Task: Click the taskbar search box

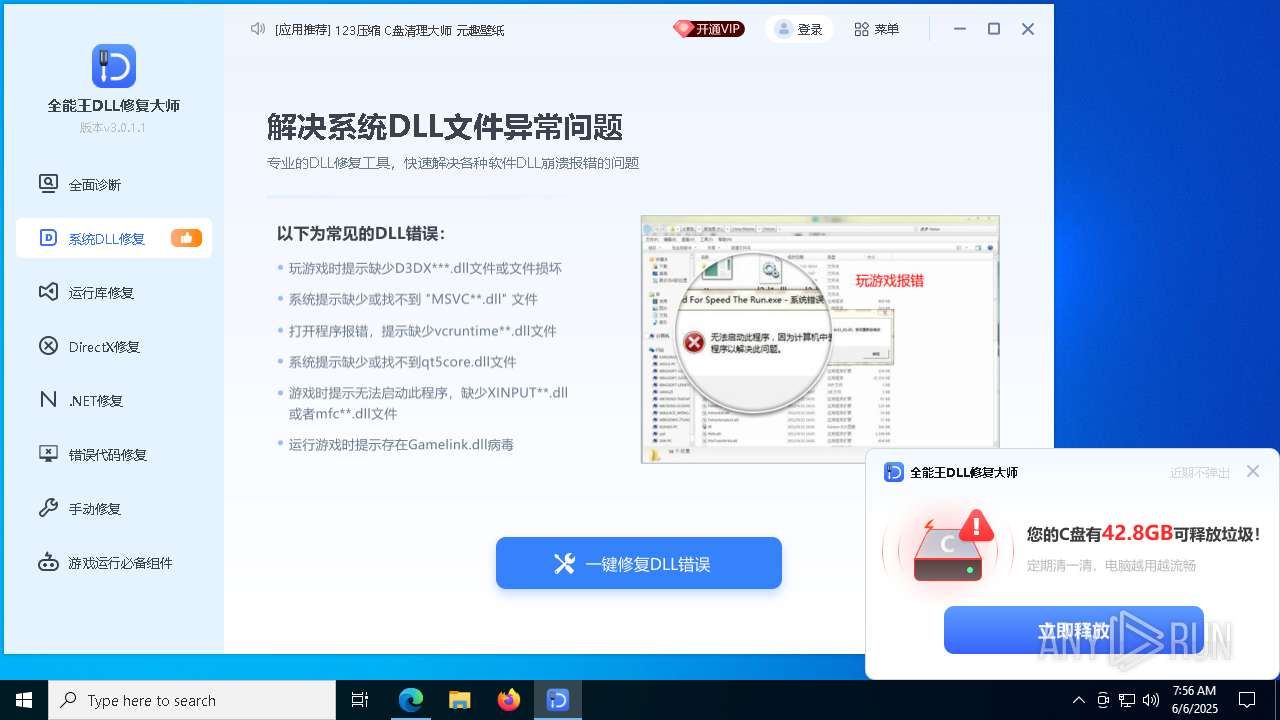Action: point(192,700)
